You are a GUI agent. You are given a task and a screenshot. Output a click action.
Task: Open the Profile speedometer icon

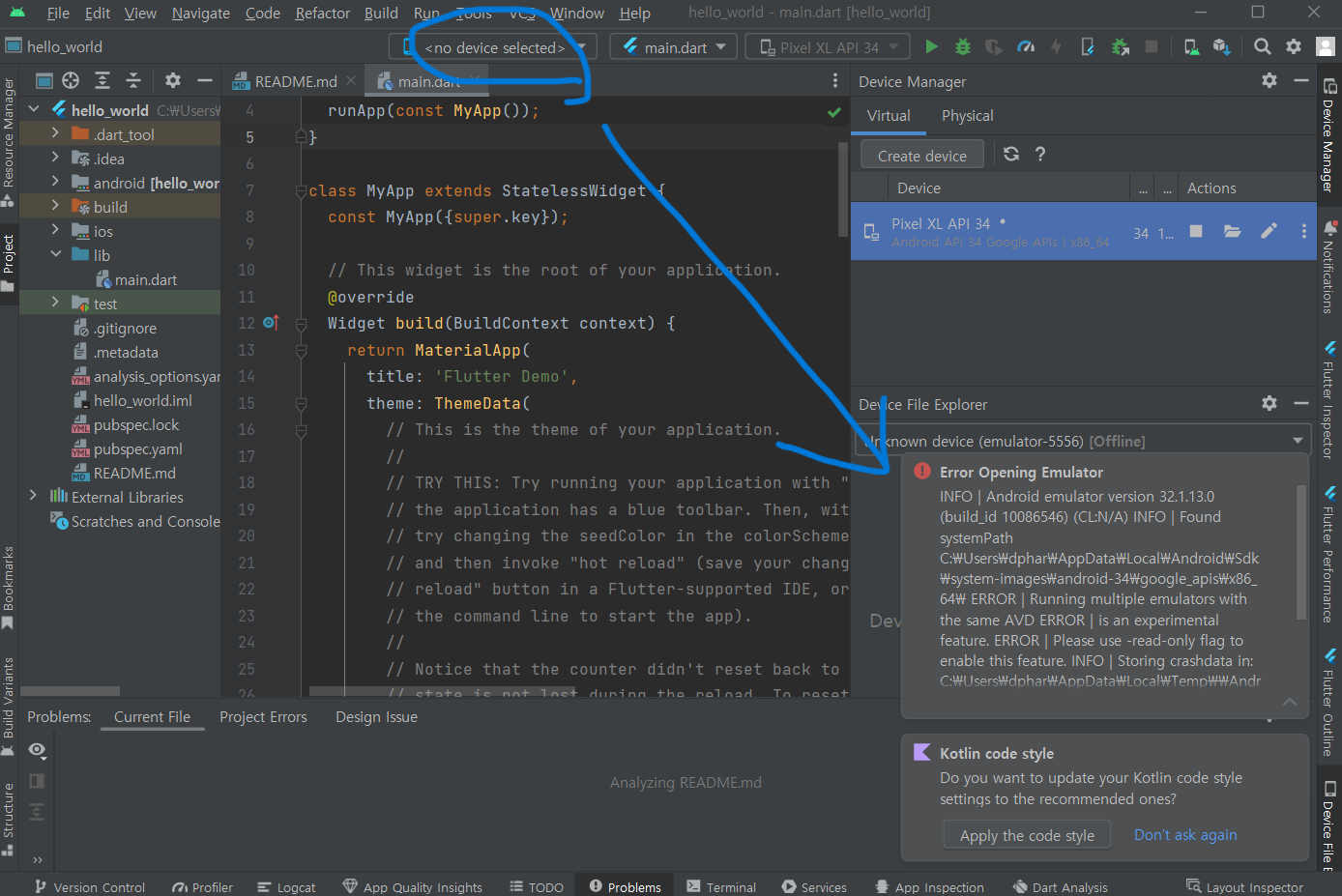(x=1026, y=46)
